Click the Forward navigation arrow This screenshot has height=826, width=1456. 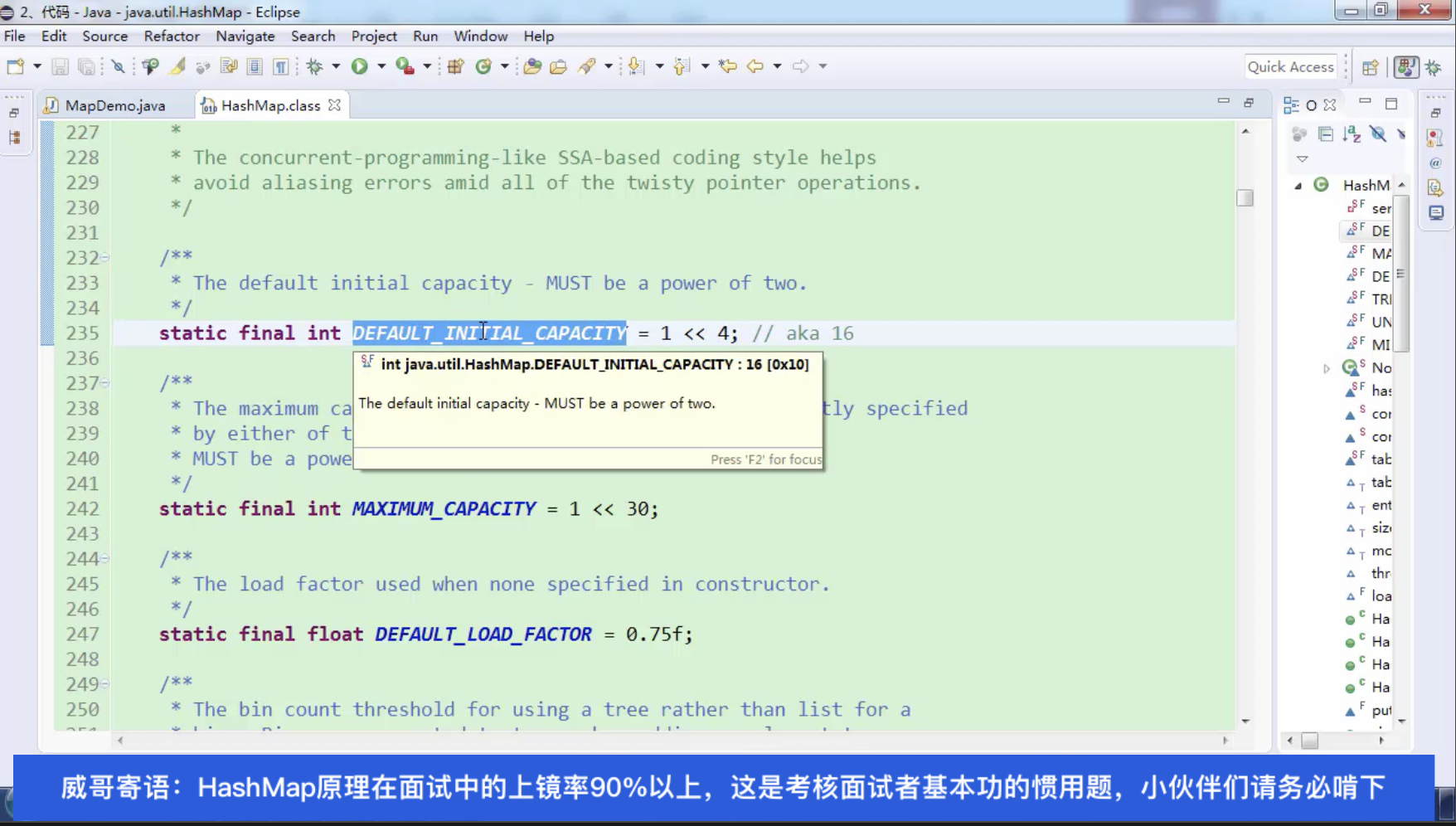(x=800, y=66)
